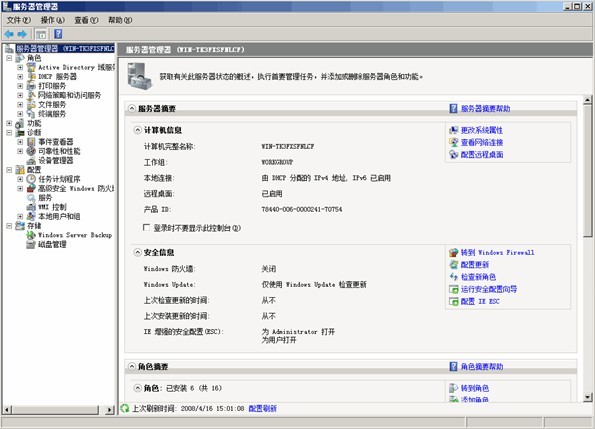Open the 配置远程桌面 link

pos(482,154)
